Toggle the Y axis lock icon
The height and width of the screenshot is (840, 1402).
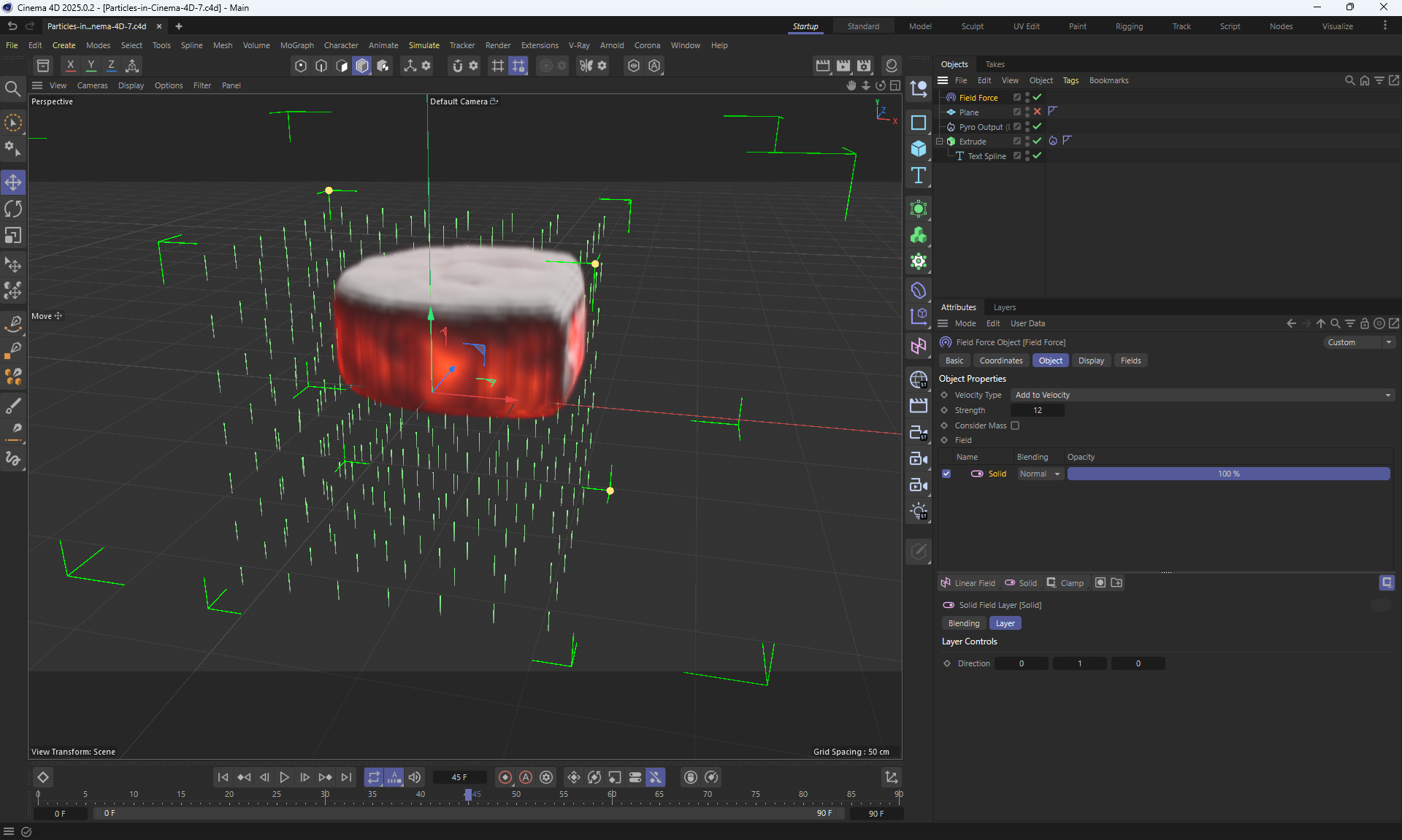pos(91,66)
